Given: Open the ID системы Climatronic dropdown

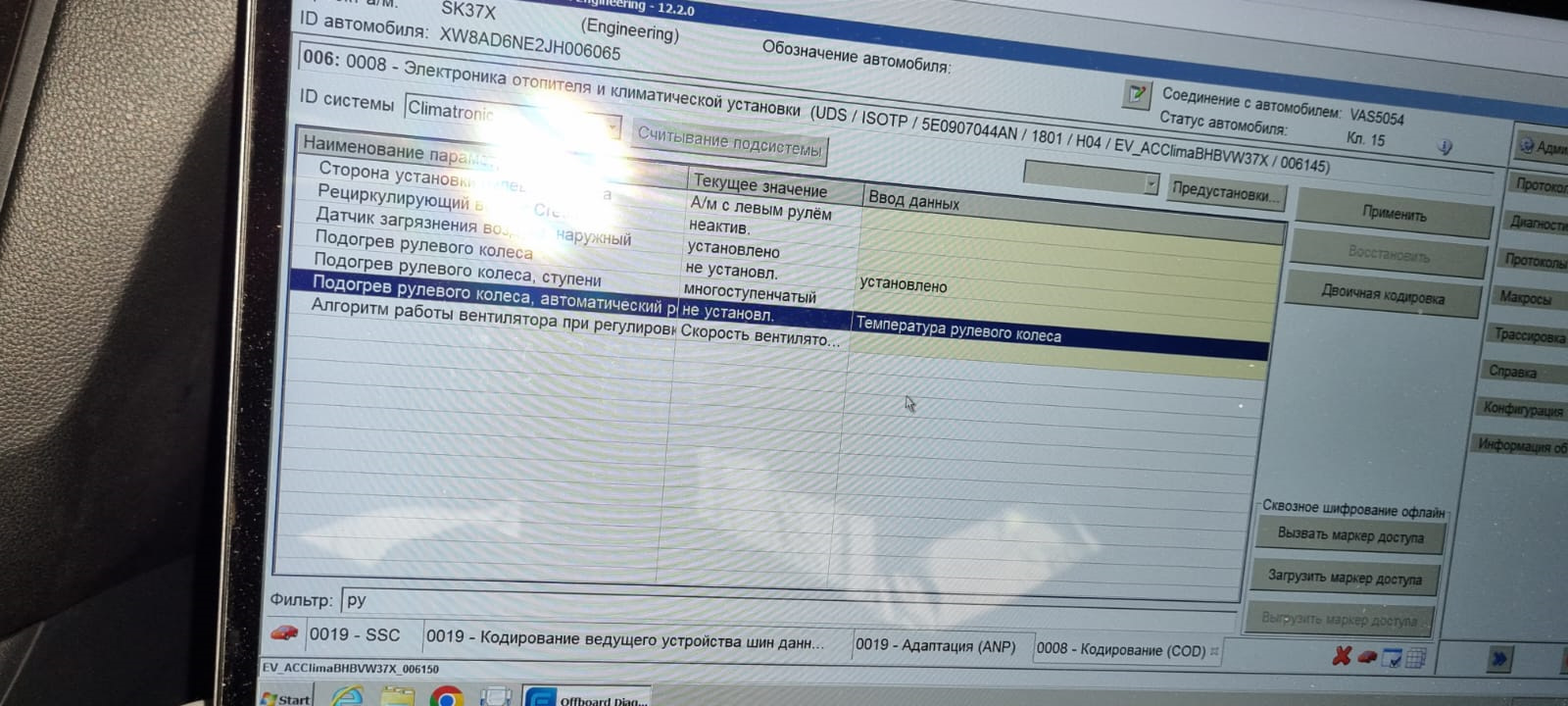Looking at the screenshot, I should click(x=513, y=118).
